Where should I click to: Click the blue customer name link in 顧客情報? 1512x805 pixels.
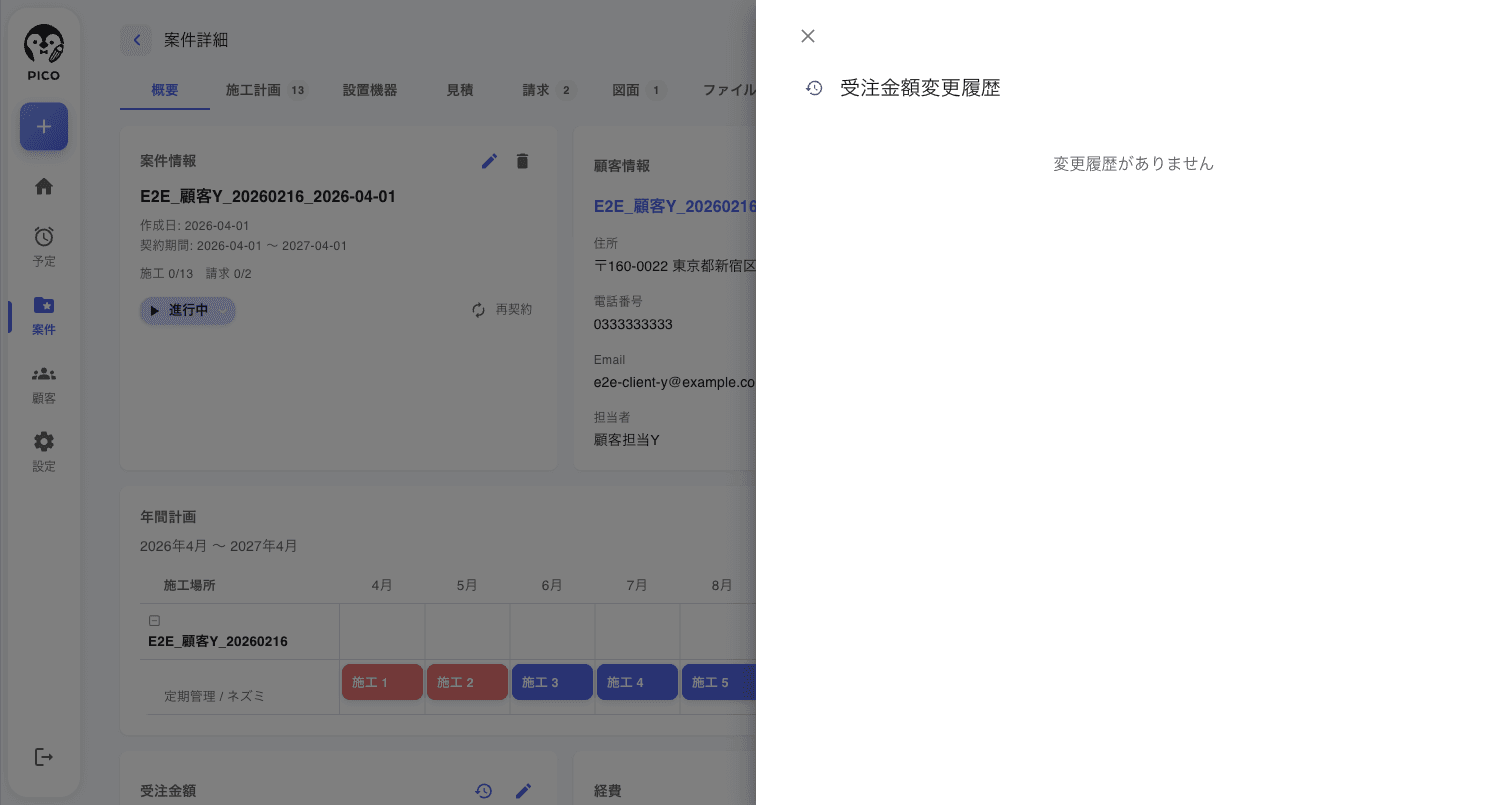pyautogui.click(x=675, y=207)
